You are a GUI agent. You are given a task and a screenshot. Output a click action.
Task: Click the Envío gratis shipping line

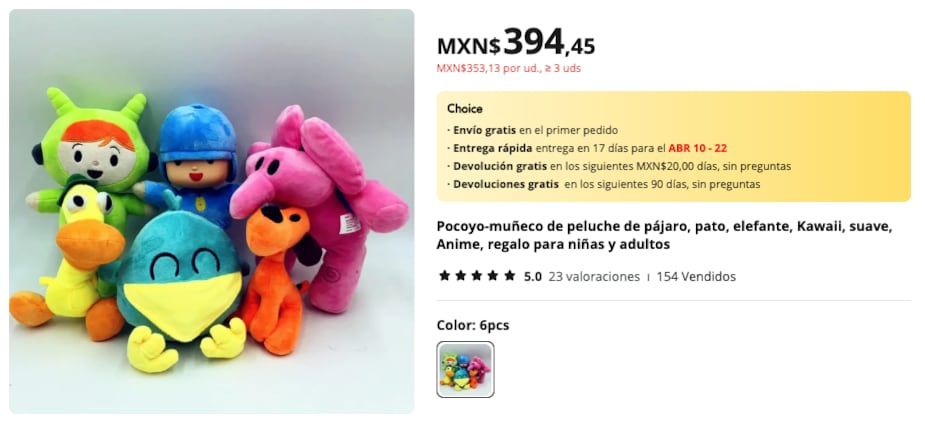coord(533,130)
